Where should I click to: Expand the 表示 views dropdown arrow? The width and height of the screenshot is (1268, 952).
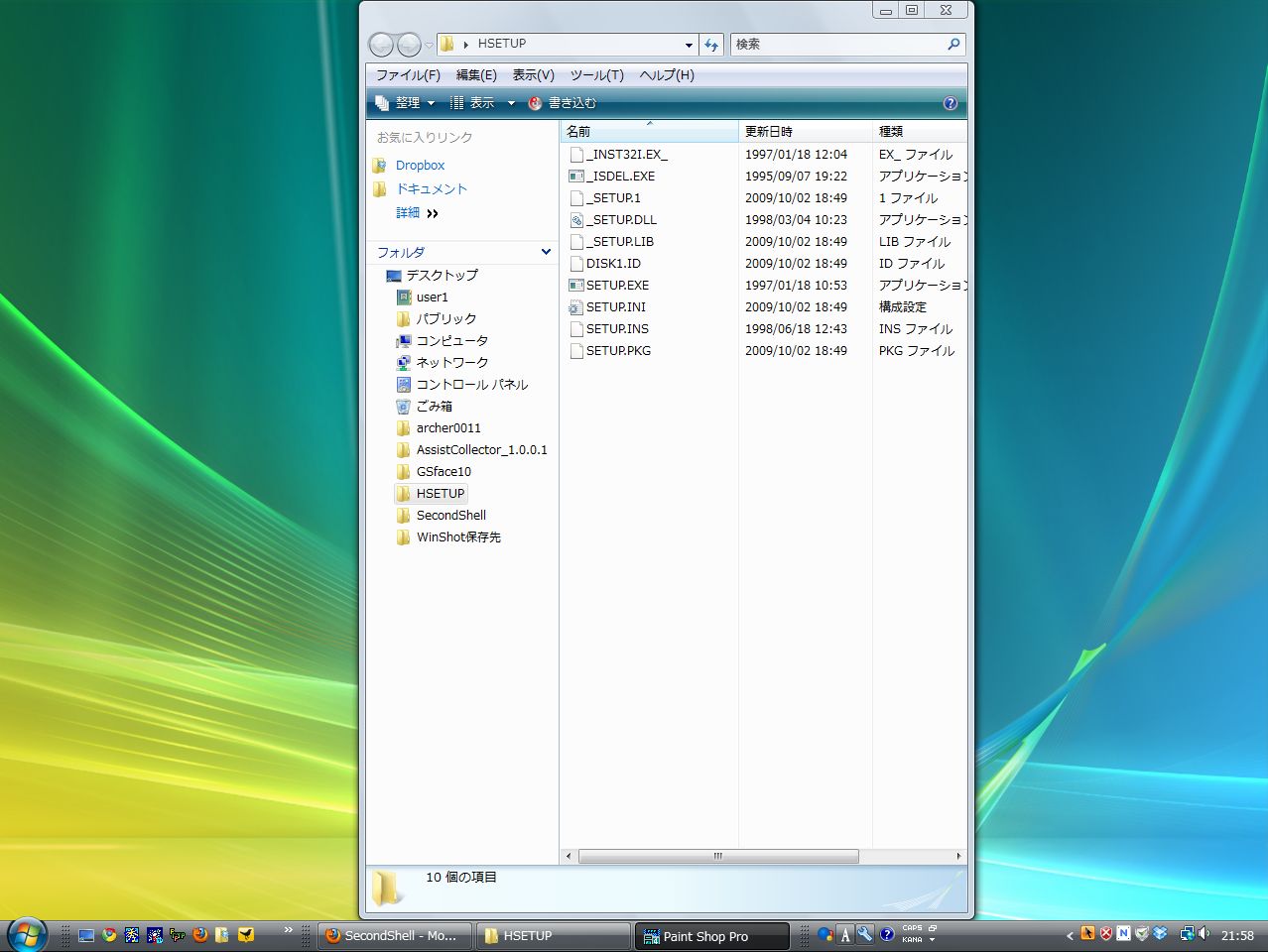pyautogui.click(x=511, y=103)
